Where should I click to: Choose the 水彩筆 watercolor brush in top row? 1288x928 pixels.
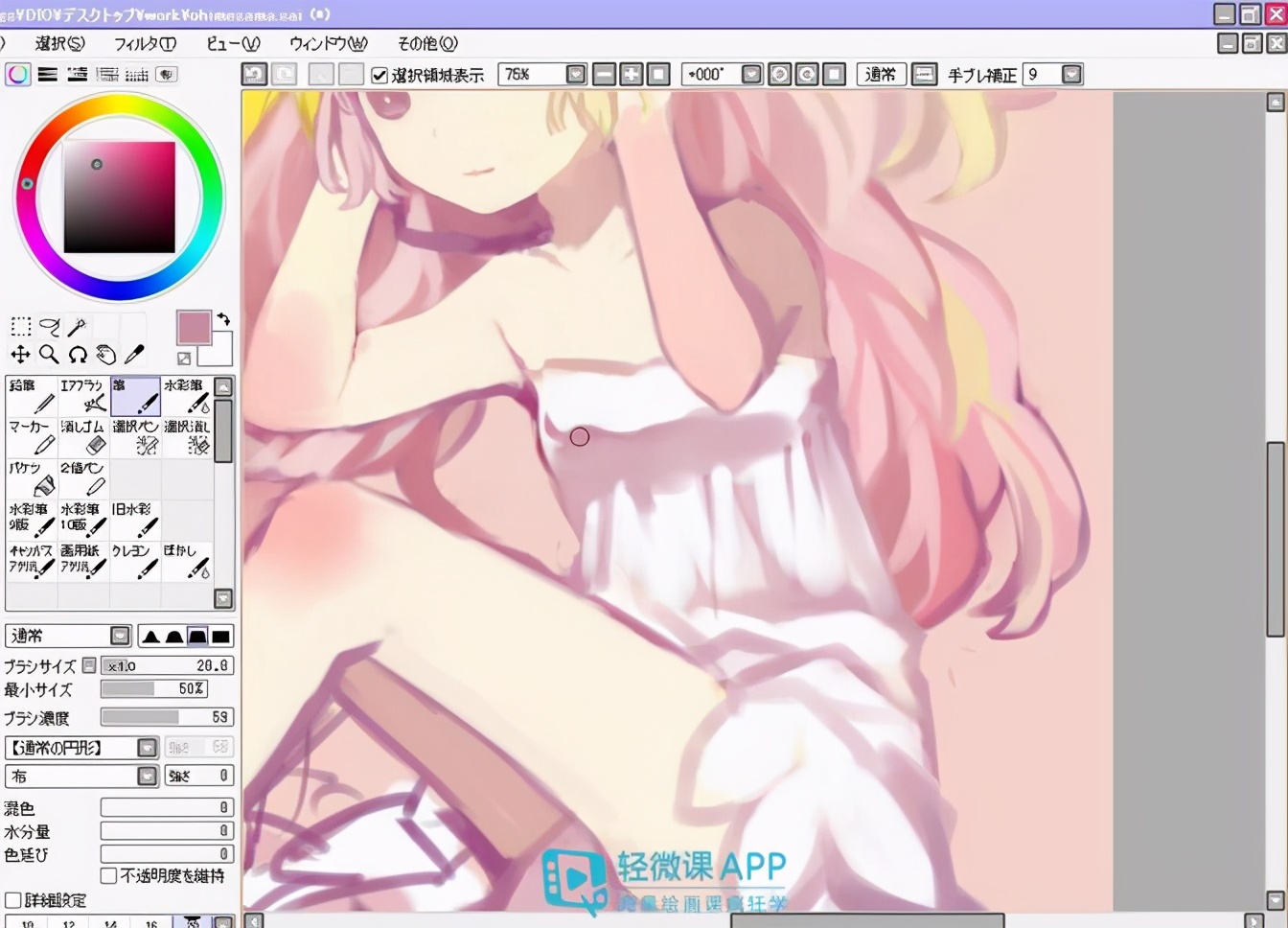pos(187,396)
